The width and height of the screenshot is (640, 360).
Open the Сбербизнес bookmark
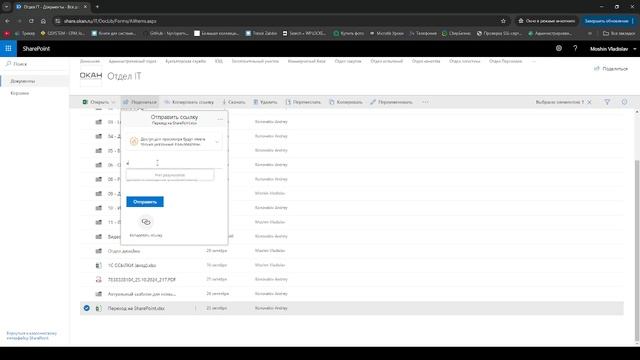[x=456, y=33]
